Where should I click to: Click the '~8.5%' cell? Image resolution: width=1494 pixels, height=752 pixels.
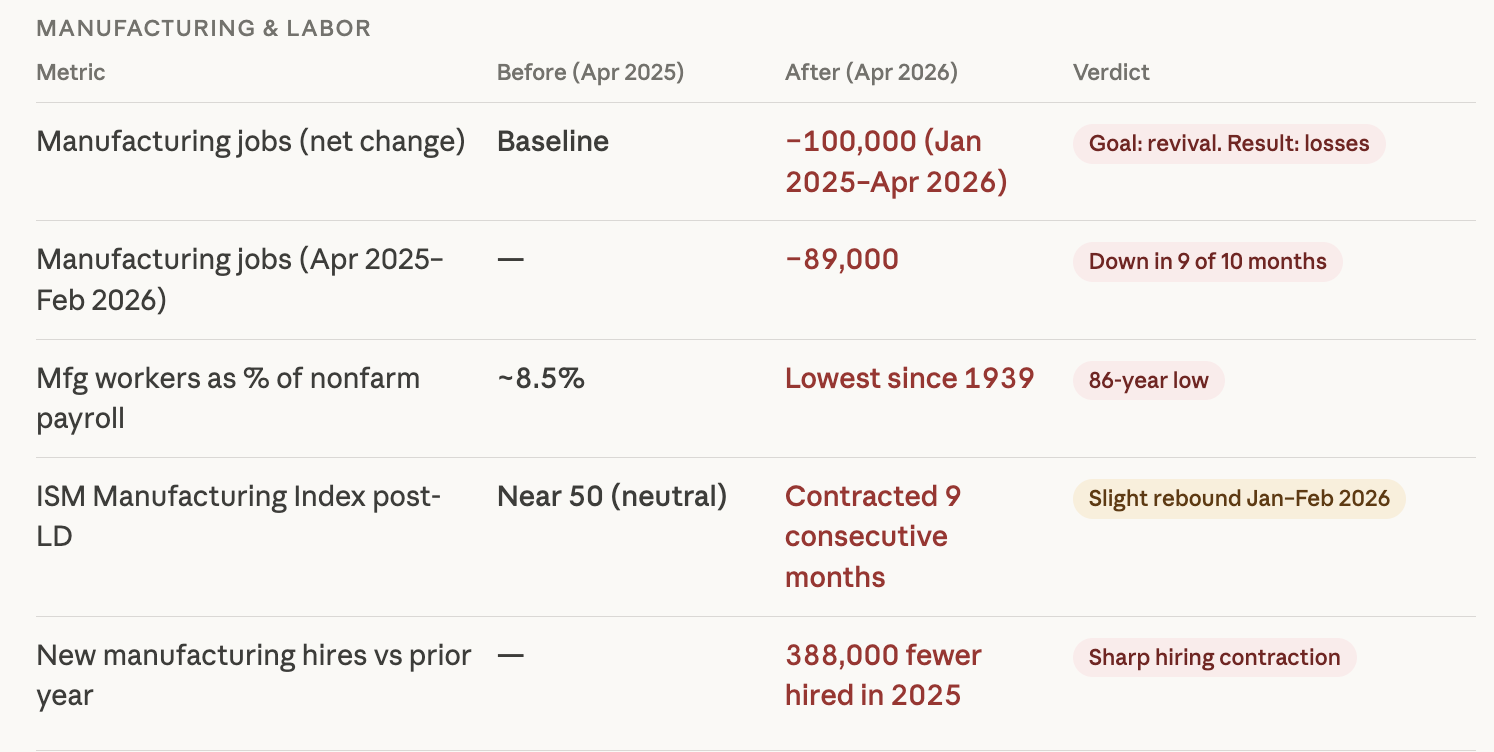[540, 378]
